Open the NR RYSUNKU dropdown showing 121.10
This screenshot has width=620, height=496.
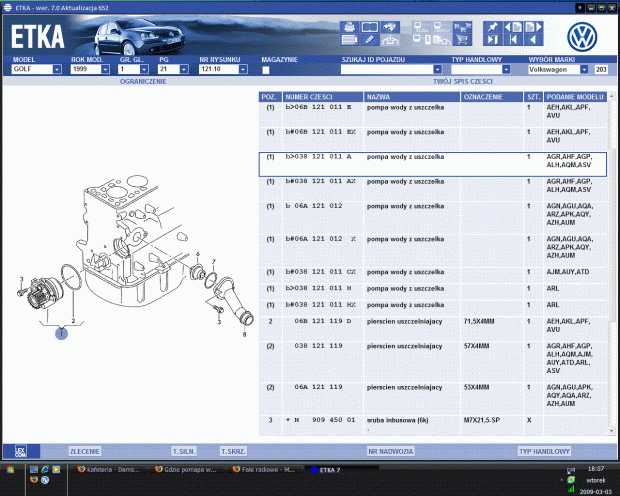[x=243, y=69]
